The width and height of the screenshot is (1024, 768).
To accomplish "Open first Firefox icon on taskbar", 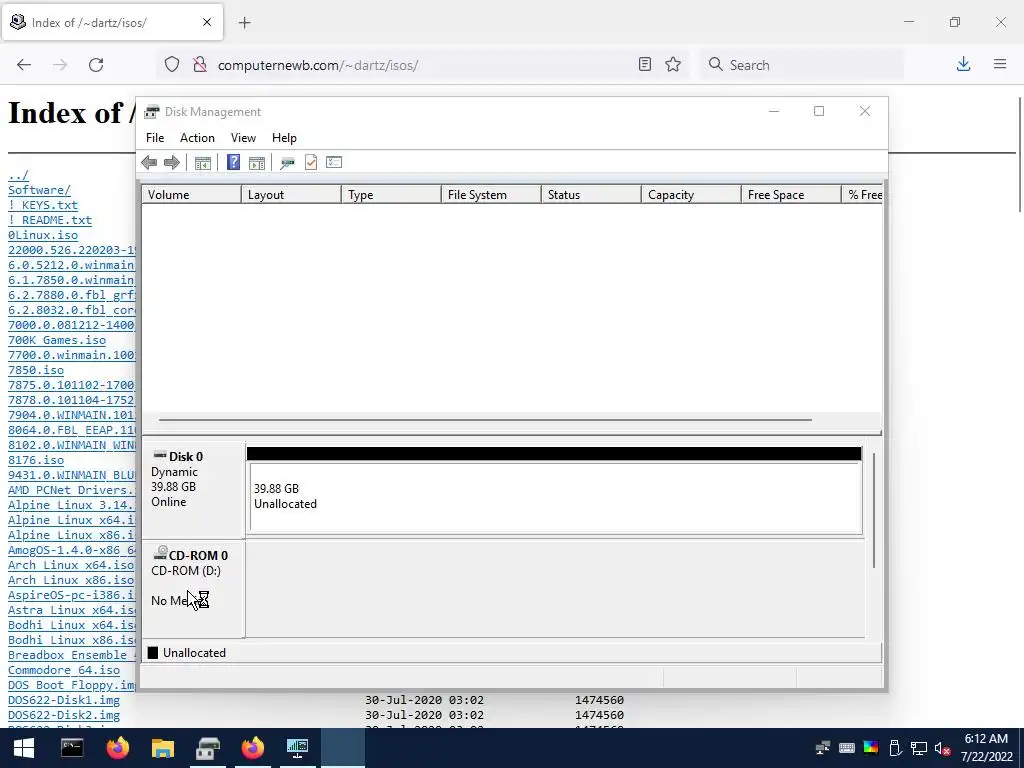I will click(x=118, y=748).
